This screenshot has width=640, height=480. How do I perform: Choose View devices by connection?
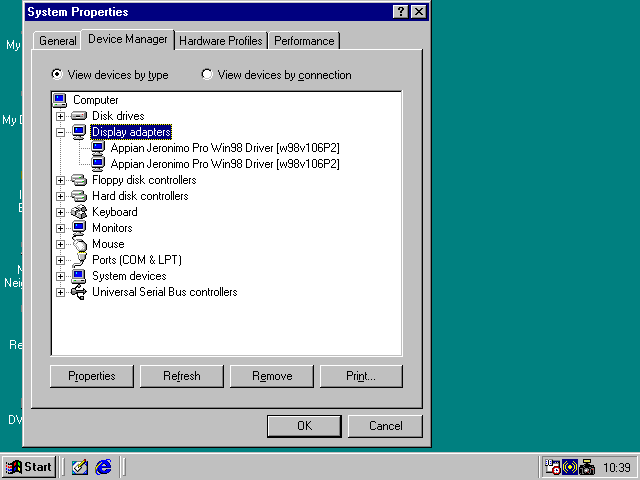click(276, 75)
